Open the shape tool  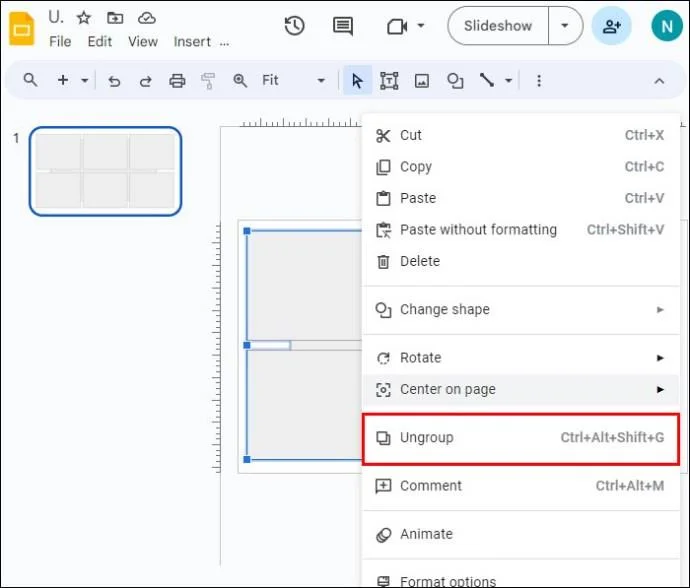[455, 81]
